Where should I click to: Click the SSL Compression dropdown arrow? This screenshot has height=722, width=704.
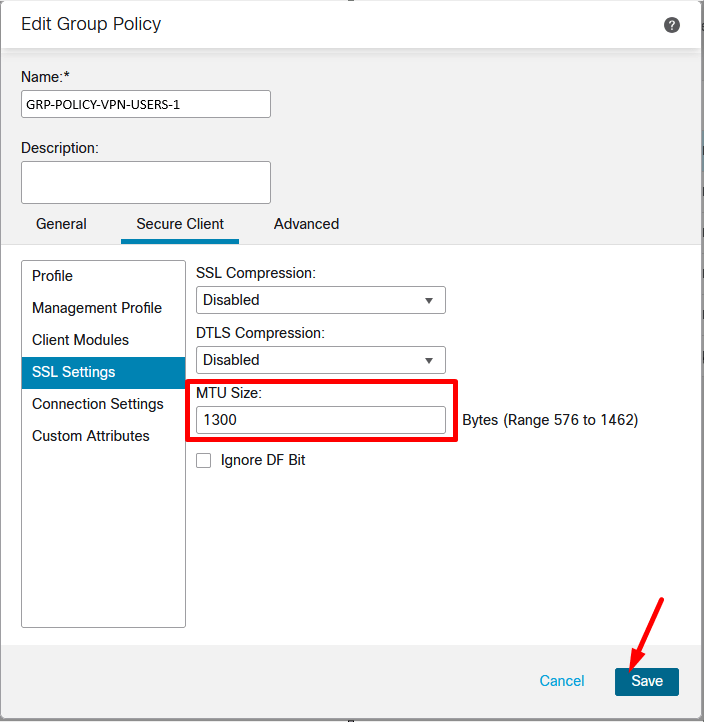(429, 300)
